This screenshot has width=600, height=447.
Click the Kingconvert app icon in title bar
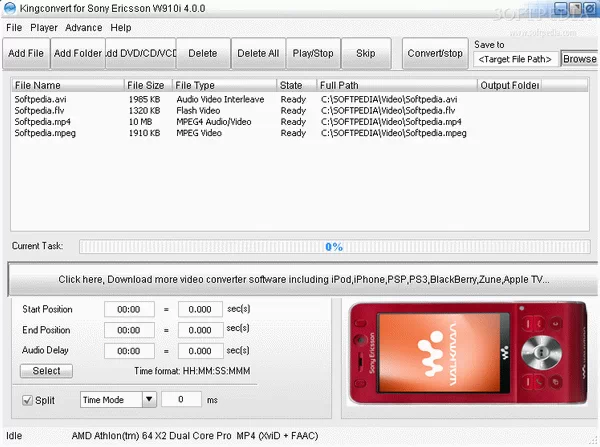9,8
